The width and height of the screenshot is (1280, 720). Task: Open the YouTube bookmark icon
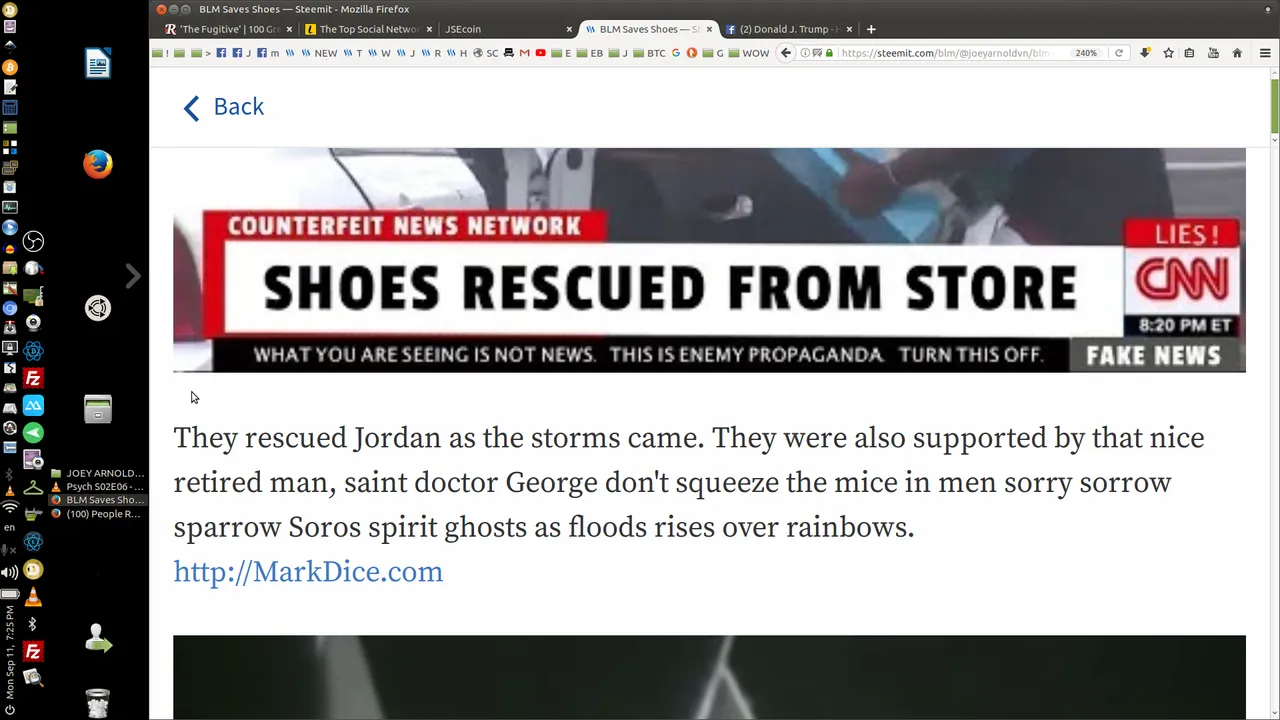click(x=540, y=53)
